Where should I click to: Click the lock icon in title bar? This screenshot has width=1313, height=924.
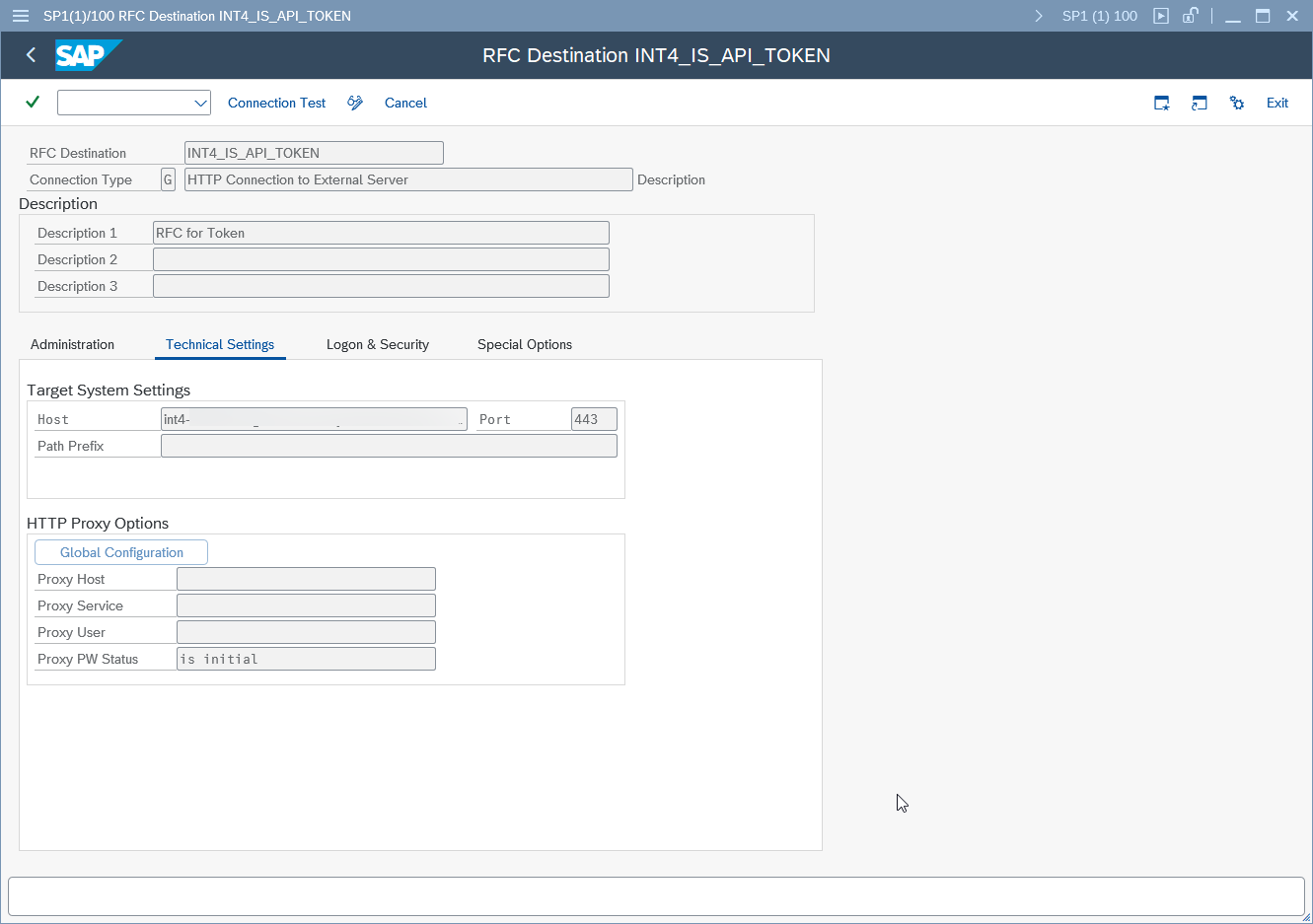pos(1191,16)
